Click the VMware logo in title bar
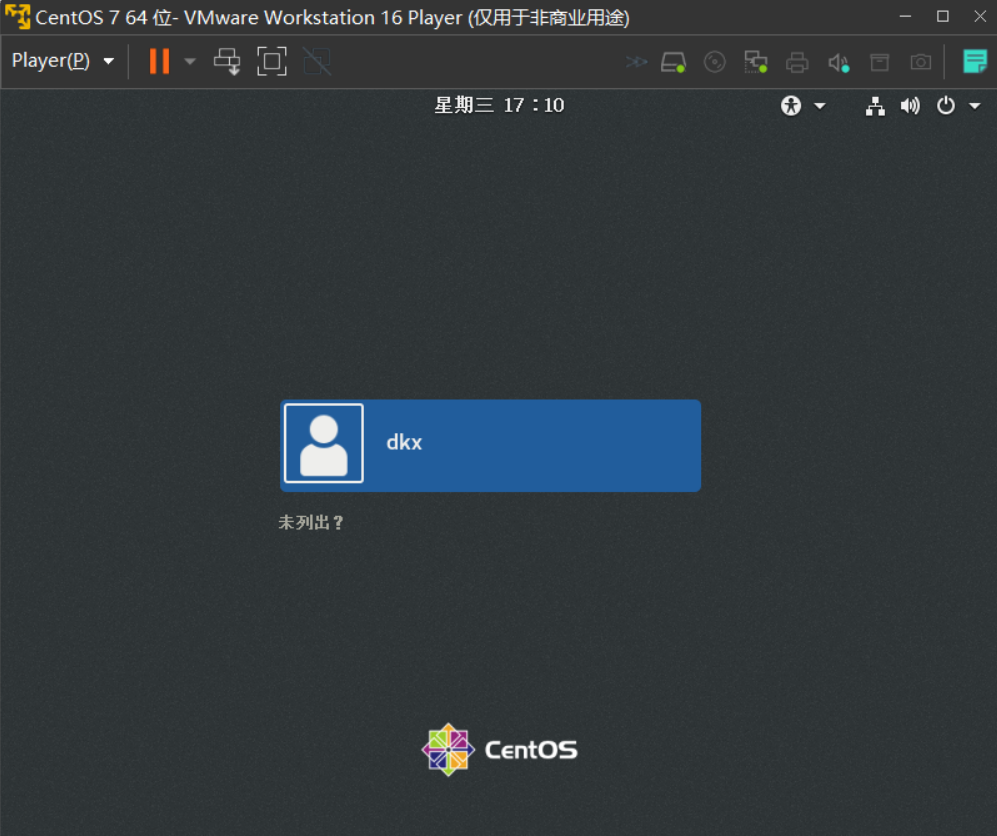 [x=17, y=17]
